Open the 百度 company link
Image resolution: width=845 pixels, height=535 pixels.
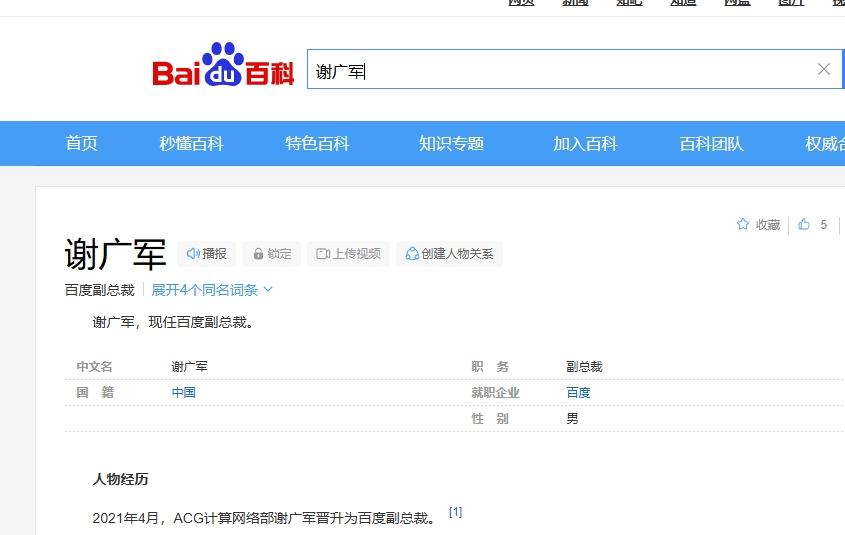[x=578, y=392]
